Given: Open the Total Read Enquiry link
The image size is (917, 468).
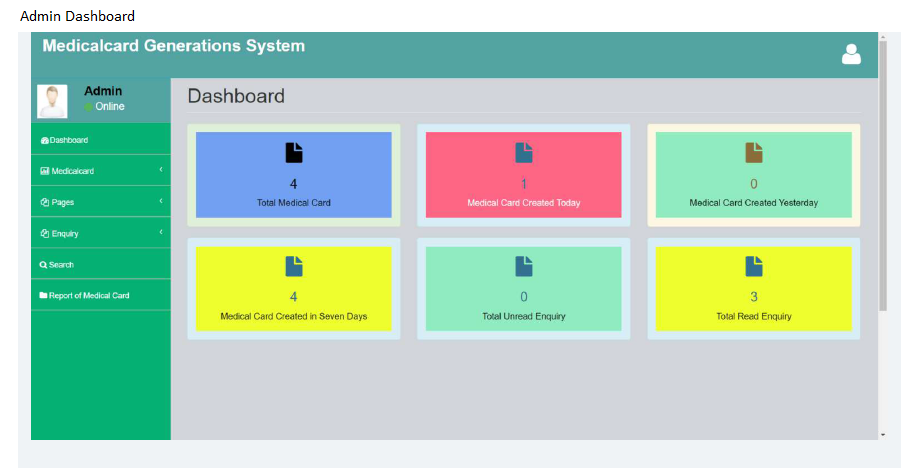Looking at the screenshot, I should [754, 316].
